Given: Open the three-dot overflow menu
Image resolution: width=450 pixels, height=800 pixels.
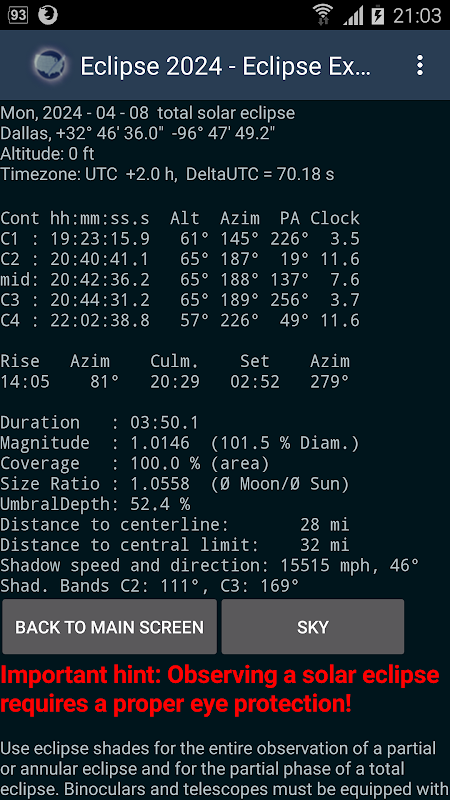Looking at the screenshot, I should pyautogui.click(x=419, y=65).
